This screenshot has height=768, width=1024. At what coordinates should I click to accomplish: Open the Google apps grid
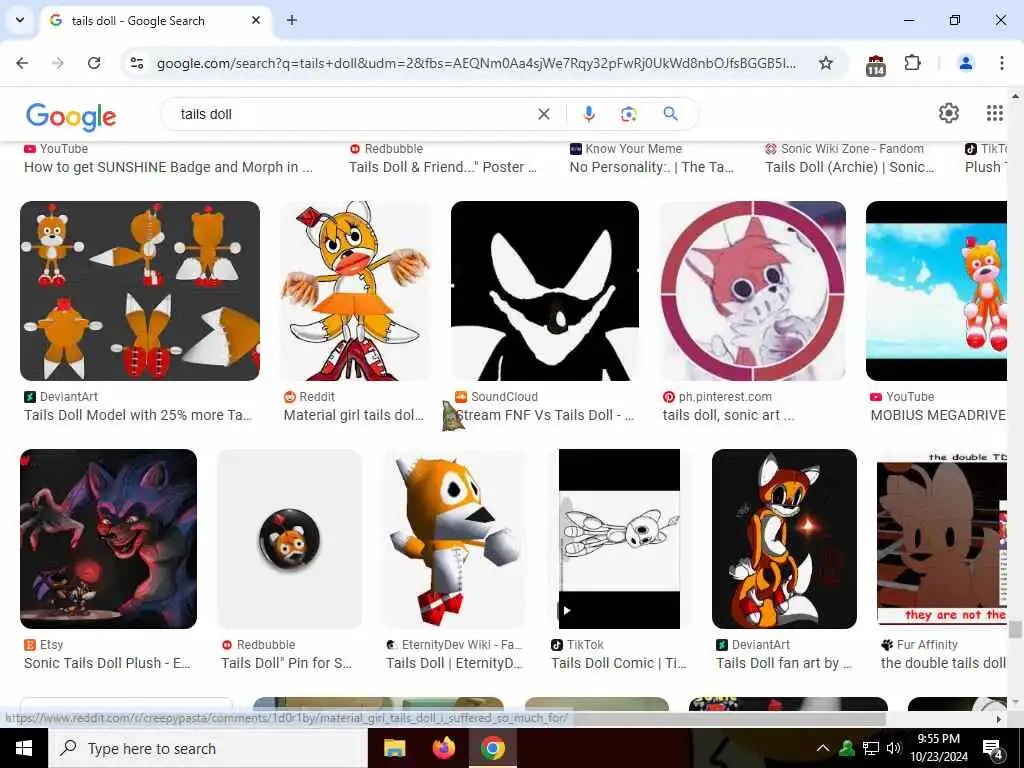click(994, 113)
